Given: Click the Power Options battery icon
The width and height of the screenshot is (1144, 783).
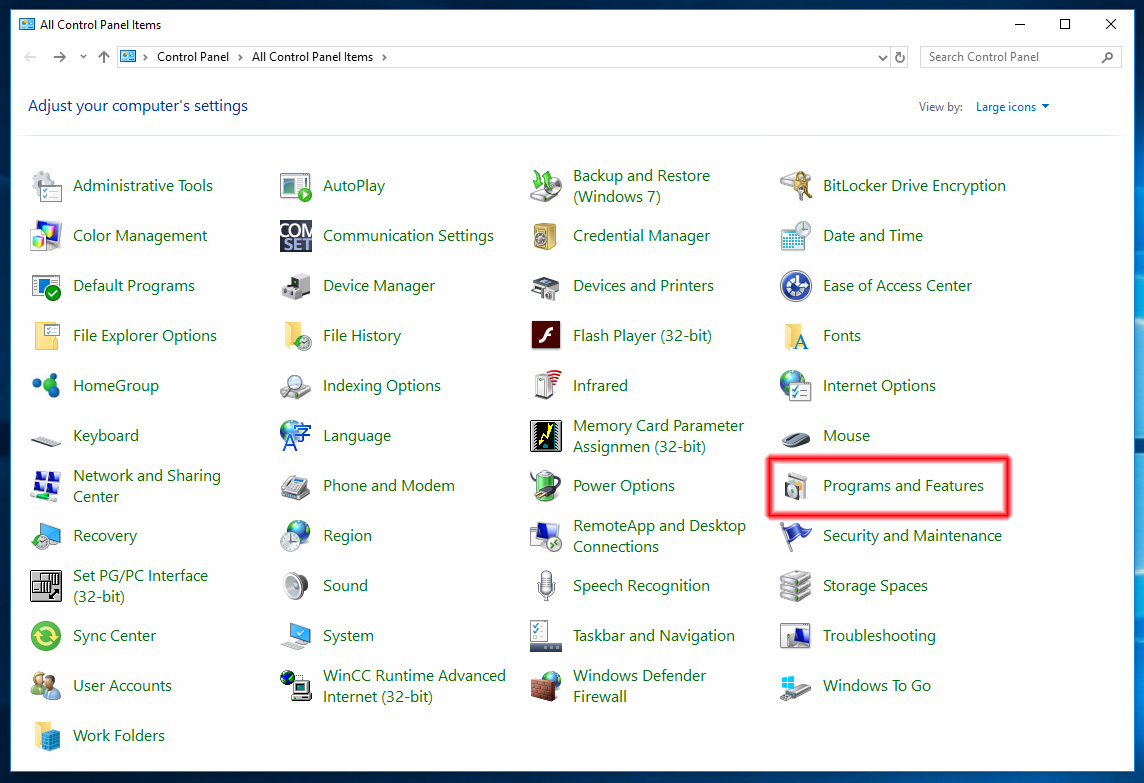Looking at the screenshot, I should 546,486.
